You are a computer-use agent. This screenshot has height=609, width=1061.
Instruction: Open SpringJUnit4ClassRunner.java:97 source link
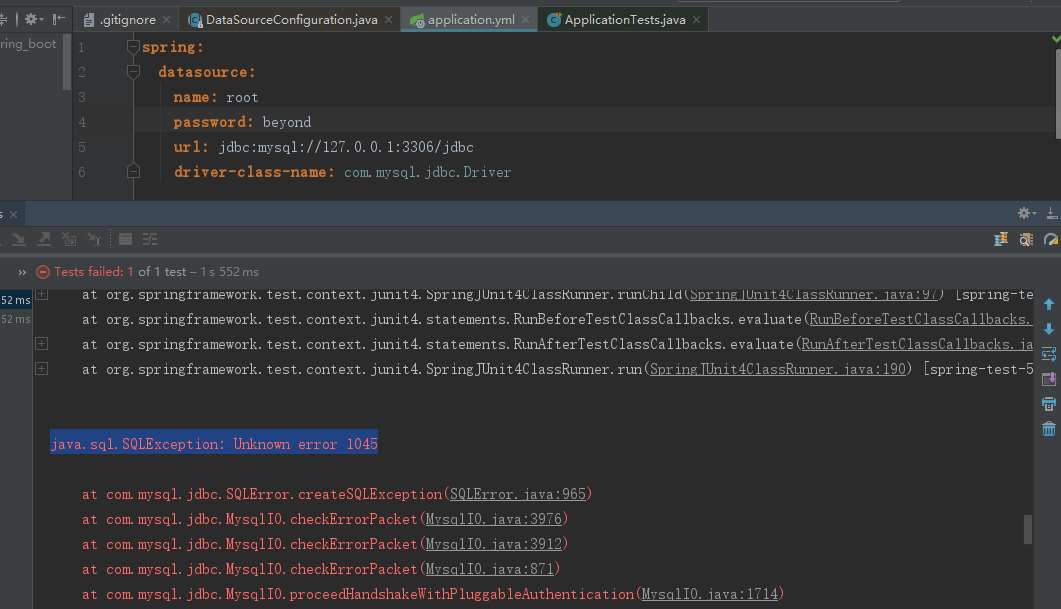pos(813,294)
